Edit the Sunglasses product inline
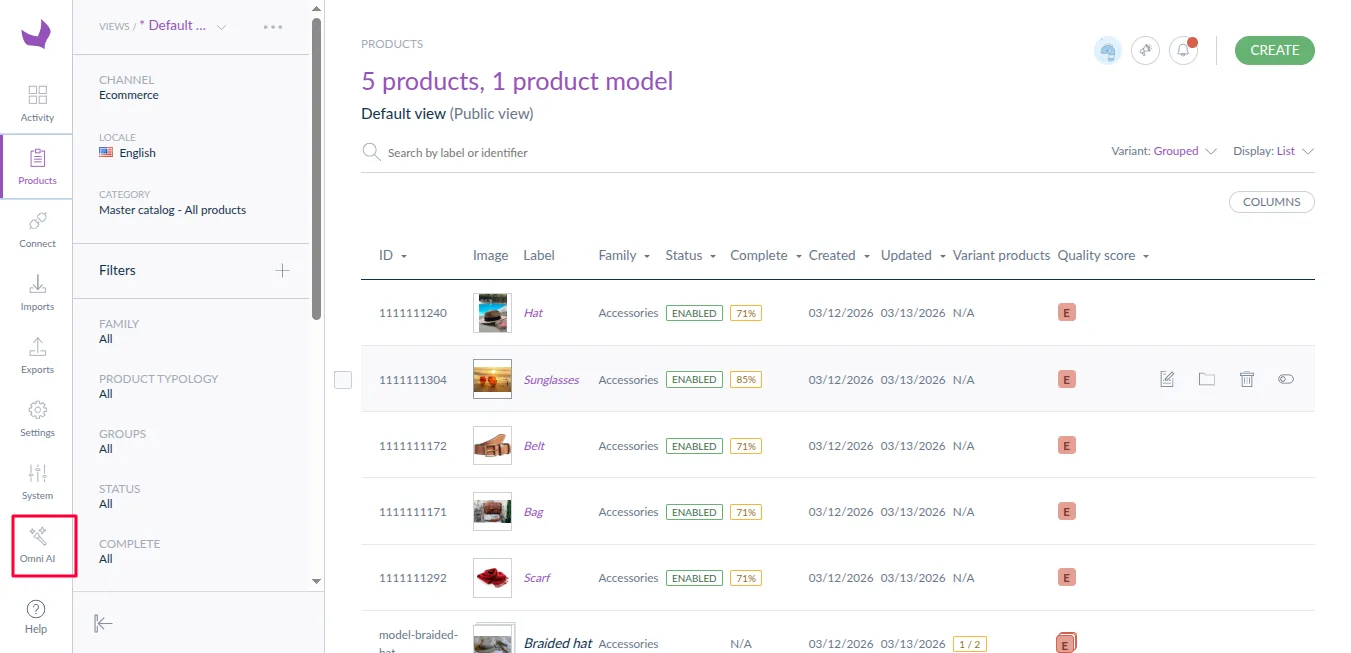 [1166, 379]
